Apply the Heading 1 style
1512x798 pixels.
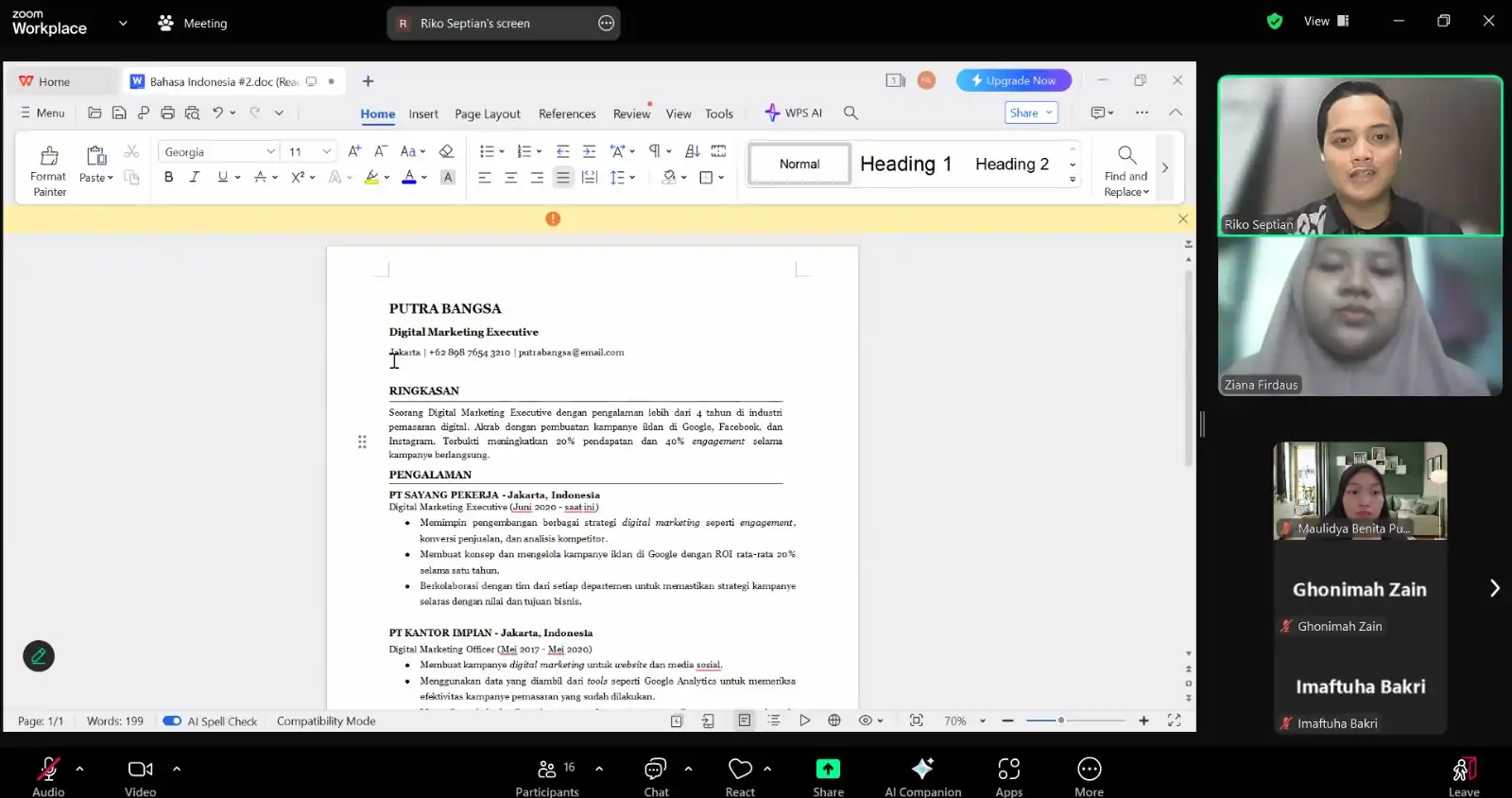[x=906, y=164]
